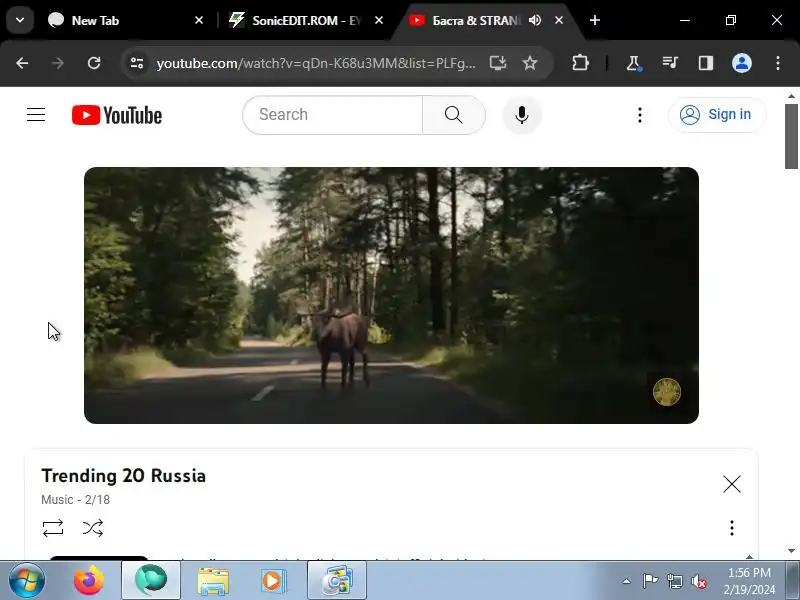The image size is (800, 600).
Task: Open Action Center flag icon
Action: [x=650, y=581]
